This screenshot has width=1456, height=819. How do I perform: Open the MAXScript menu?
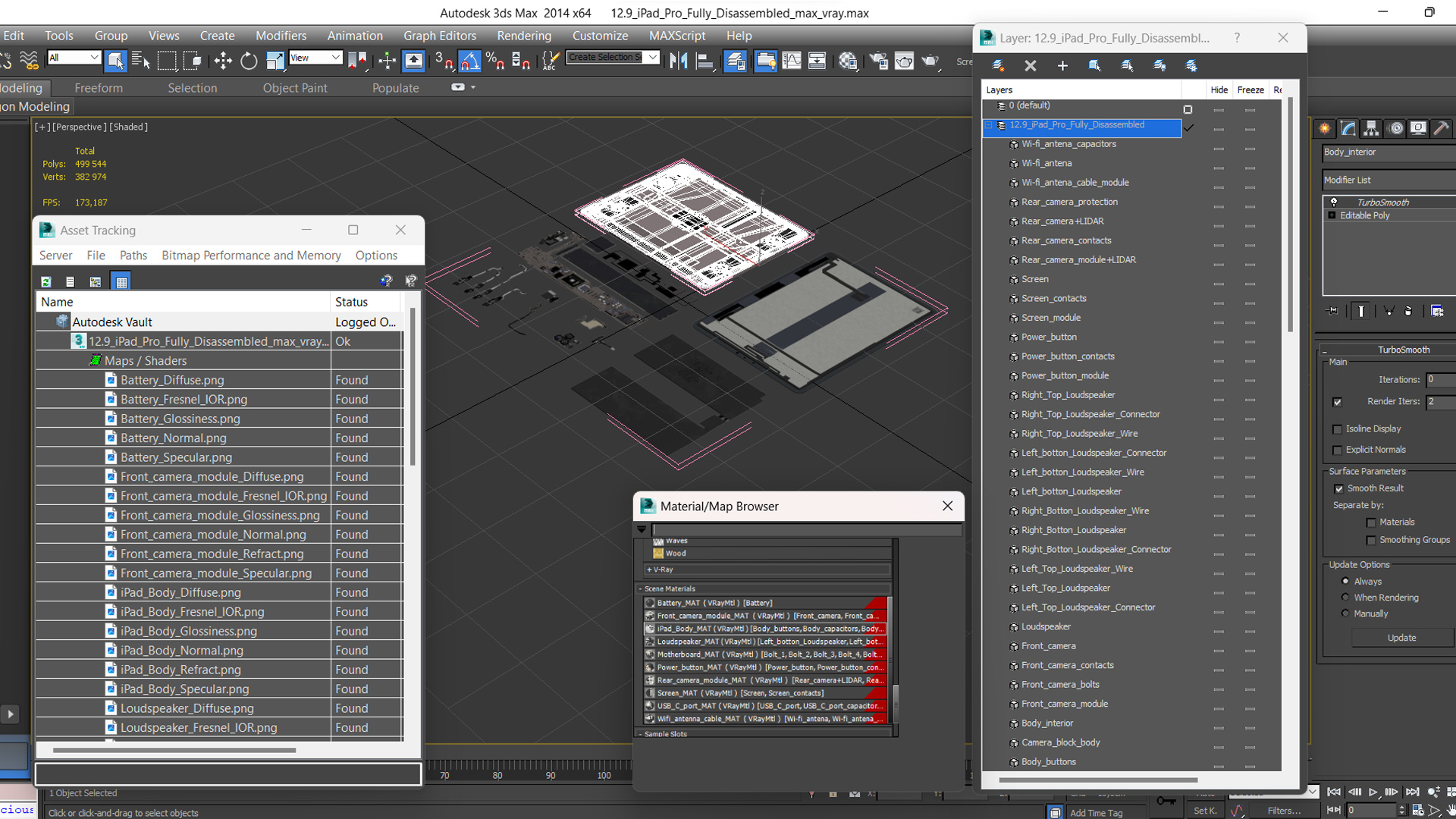677,36
